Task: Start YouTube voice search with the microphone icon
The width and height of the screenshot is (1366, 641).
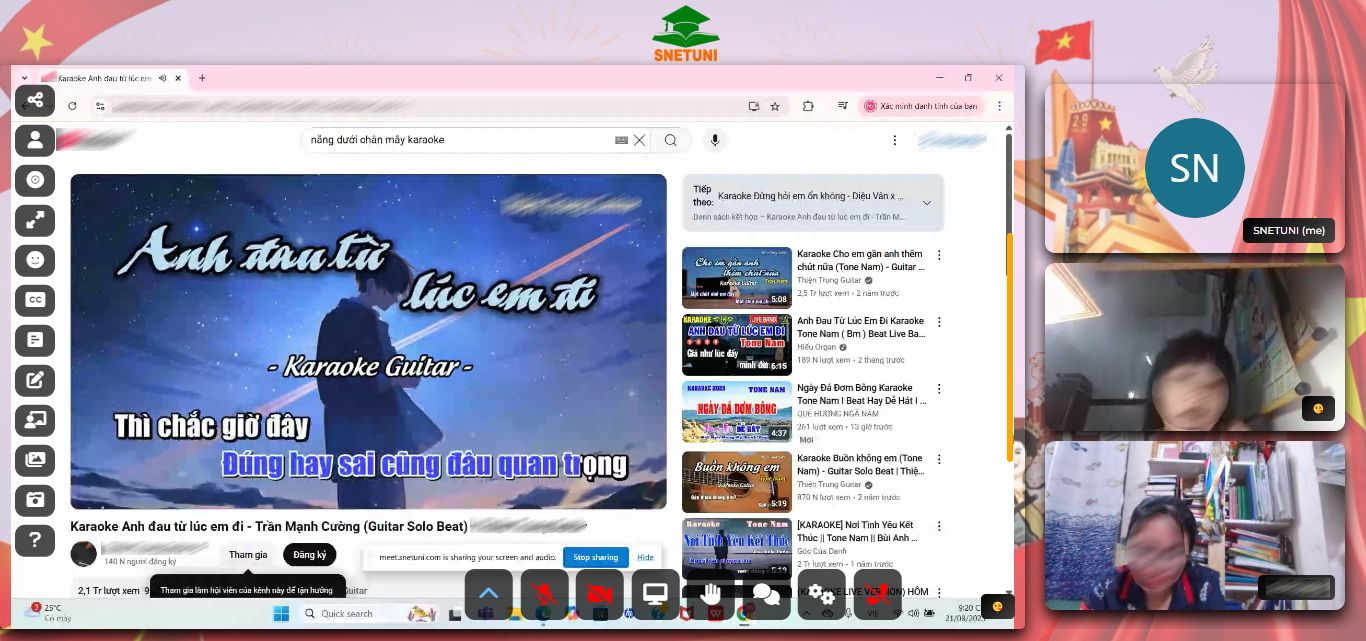Action: (715, 140)
